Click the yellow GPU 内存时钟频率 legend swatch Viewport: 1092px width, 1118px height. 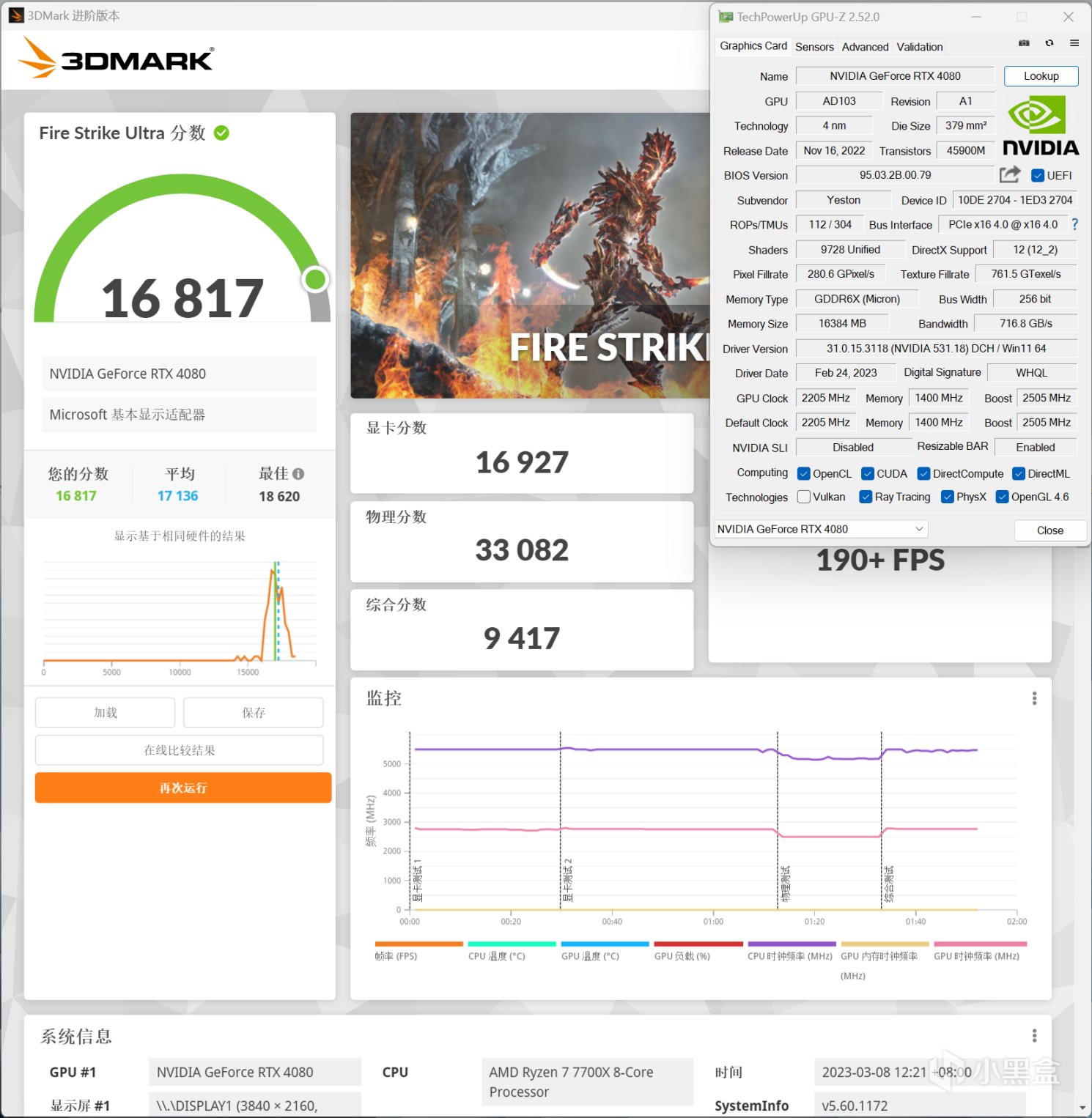click(885, 944)
